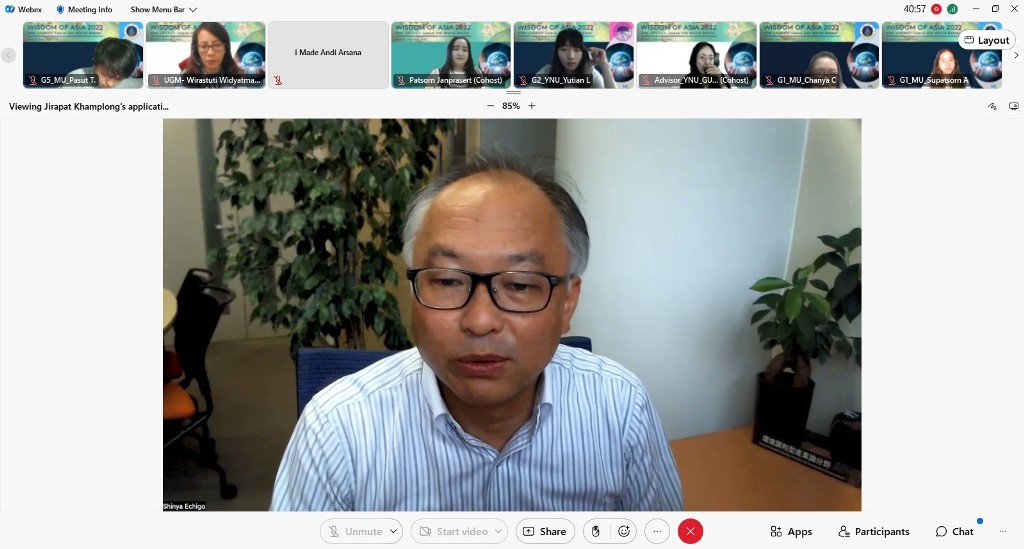Viewport: 1024px width, 549px height.
Task: Click the red leave meeting button
Action: [690, 531]
